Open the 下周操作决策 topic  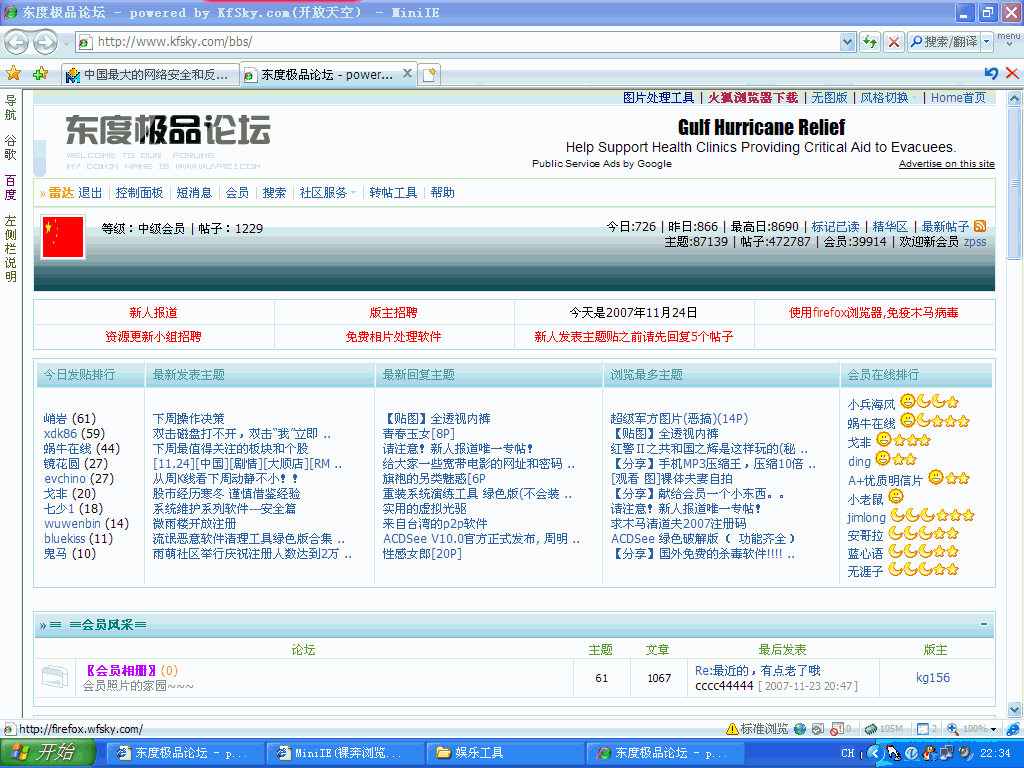pyautogui.click(x=188, y=419)
